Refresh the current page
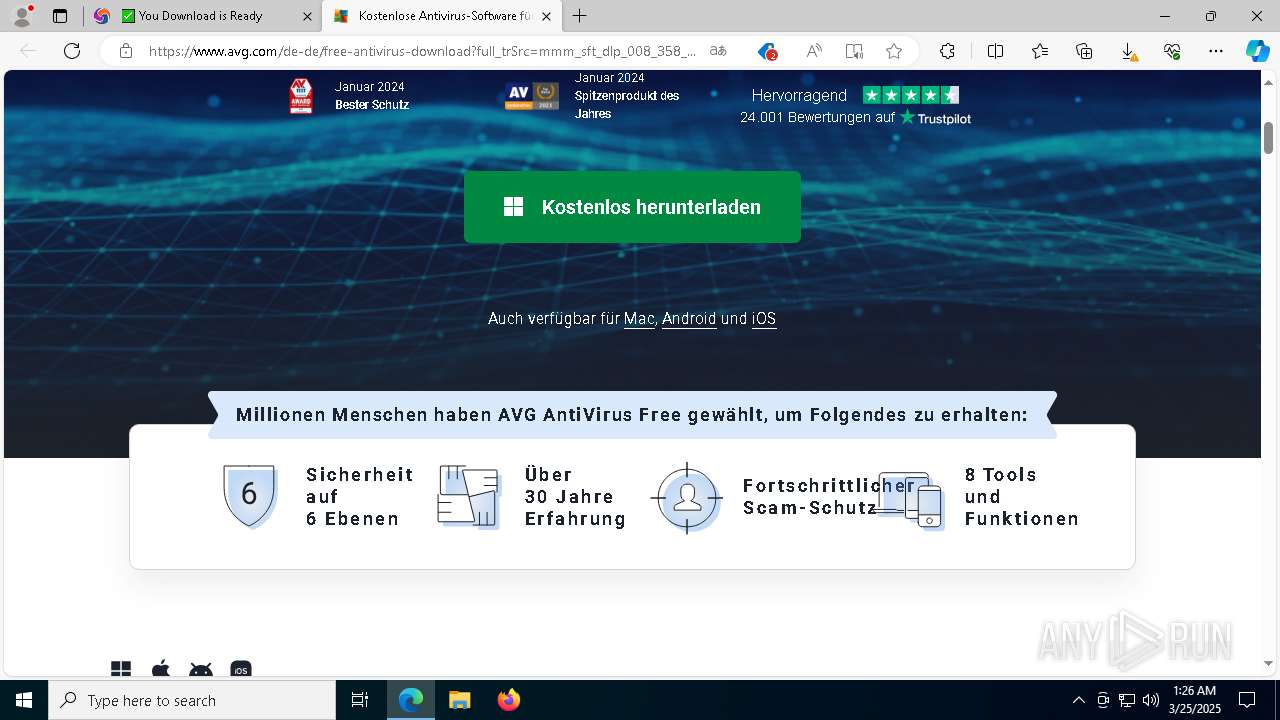Viewport: 1280px width, 720px height. pos(72,51)
